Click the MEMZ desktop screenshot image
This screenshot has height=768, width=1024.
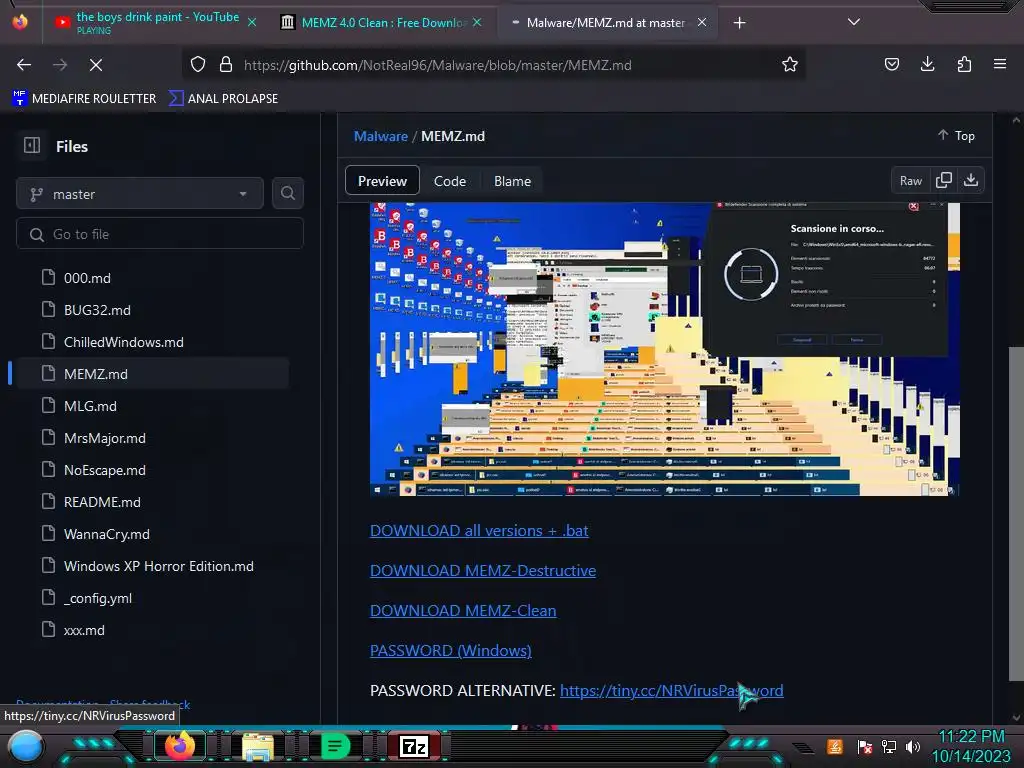point(665,349)
